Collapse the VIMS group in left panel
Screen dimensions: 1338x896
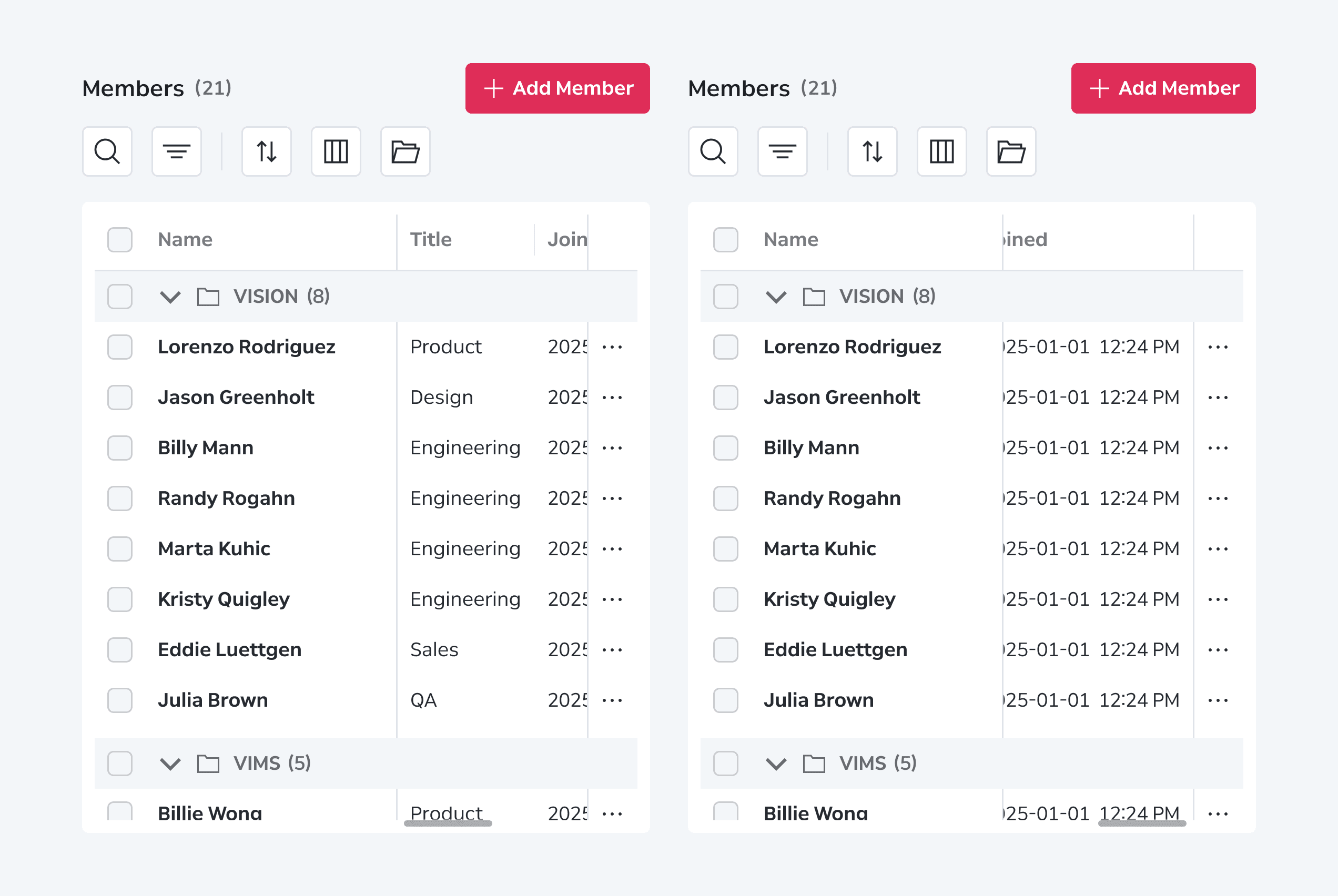click(170, 764)
